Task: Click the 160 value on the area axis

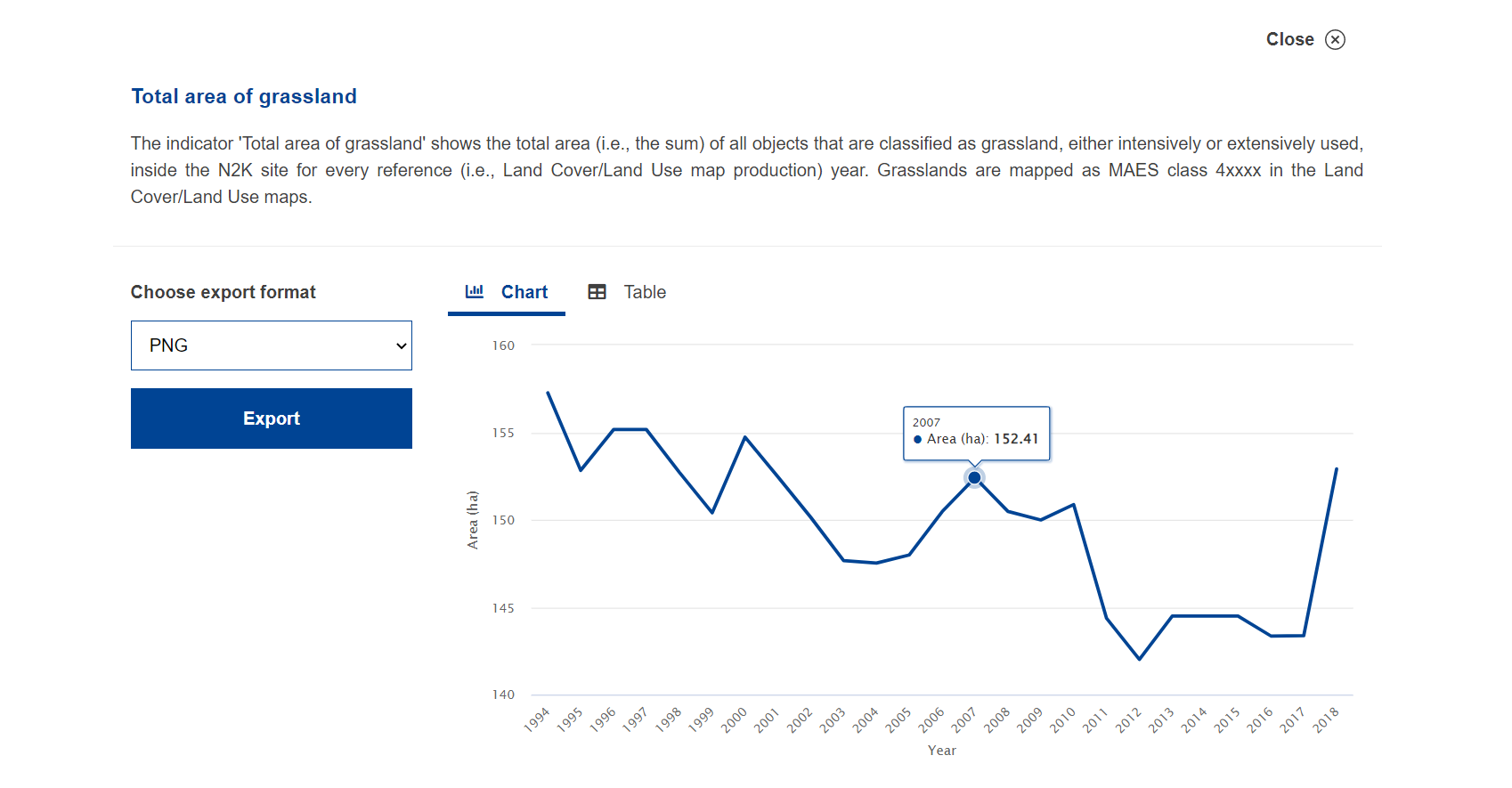Action: point(503,345)
